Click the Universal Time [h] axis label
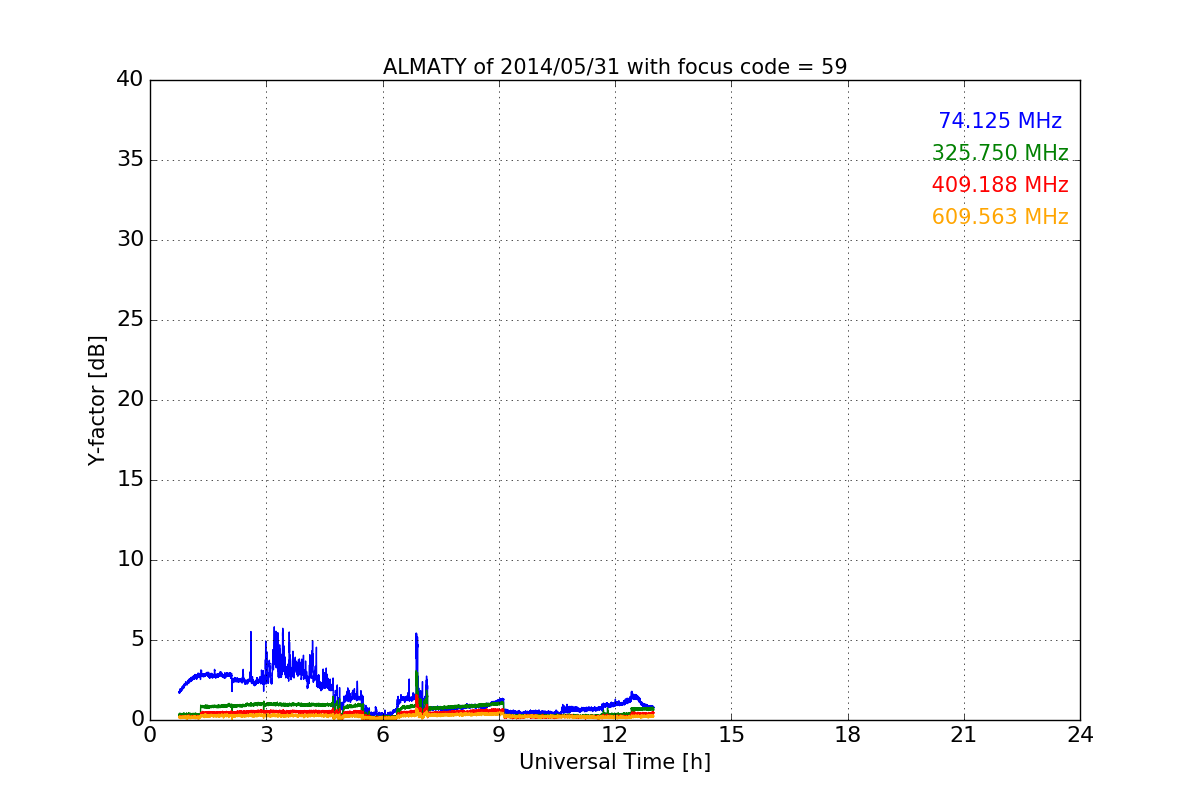The height and width of the screenshot is (800, 1200). (x=615, y=762)
